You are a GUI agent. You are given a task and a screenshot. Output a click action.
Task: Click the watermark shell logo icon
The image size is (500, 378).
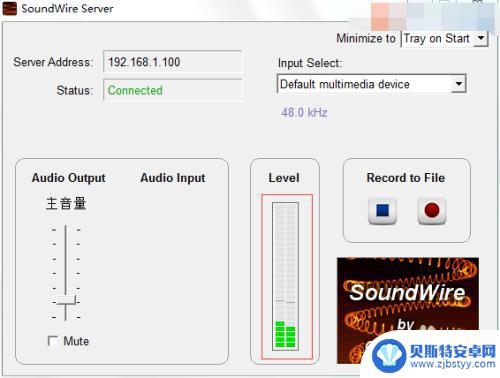pos(387,356)
